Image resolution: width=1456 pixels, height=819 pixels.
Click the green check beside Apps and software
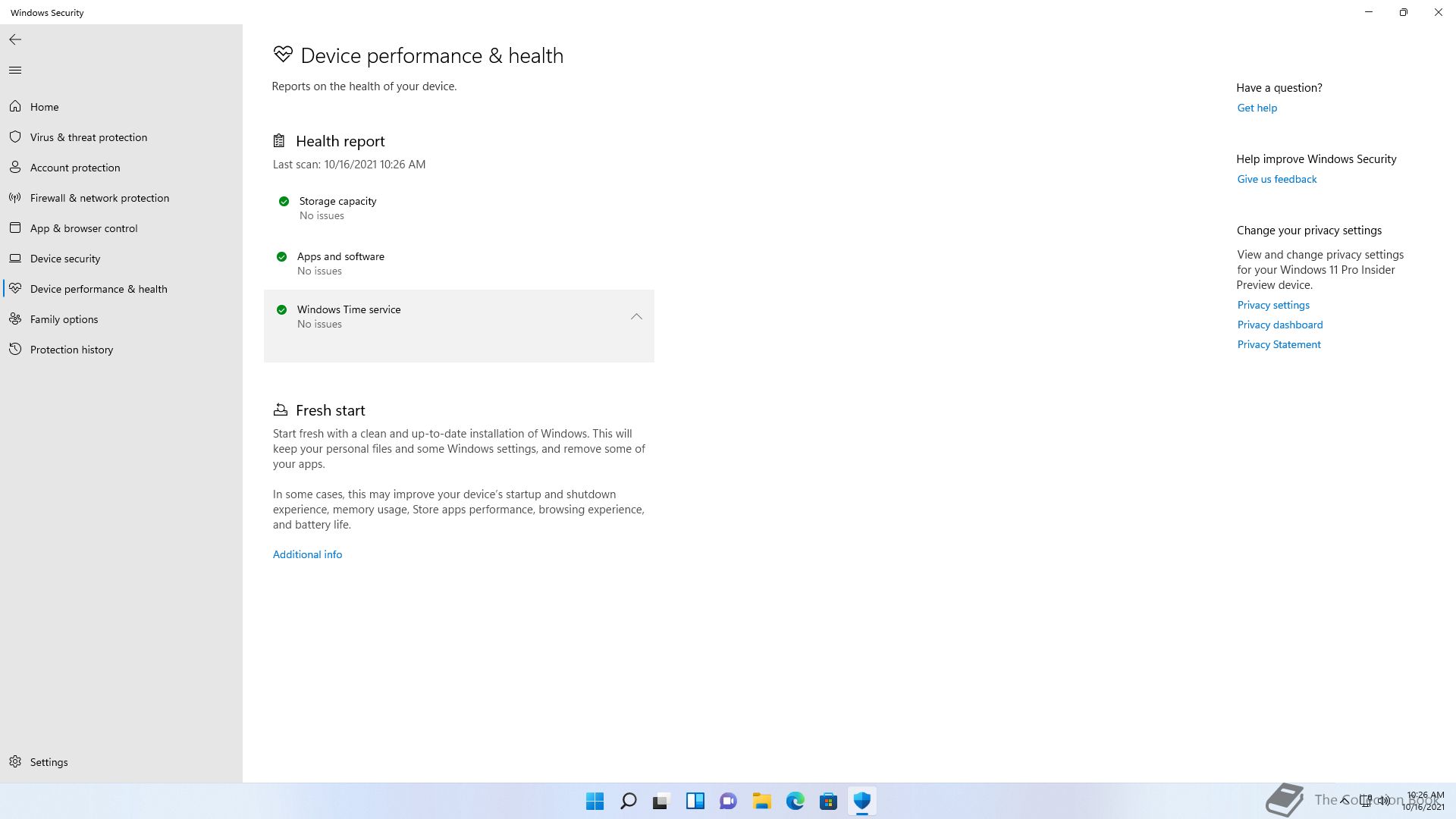pyautogui.click(x=281, y=256)
